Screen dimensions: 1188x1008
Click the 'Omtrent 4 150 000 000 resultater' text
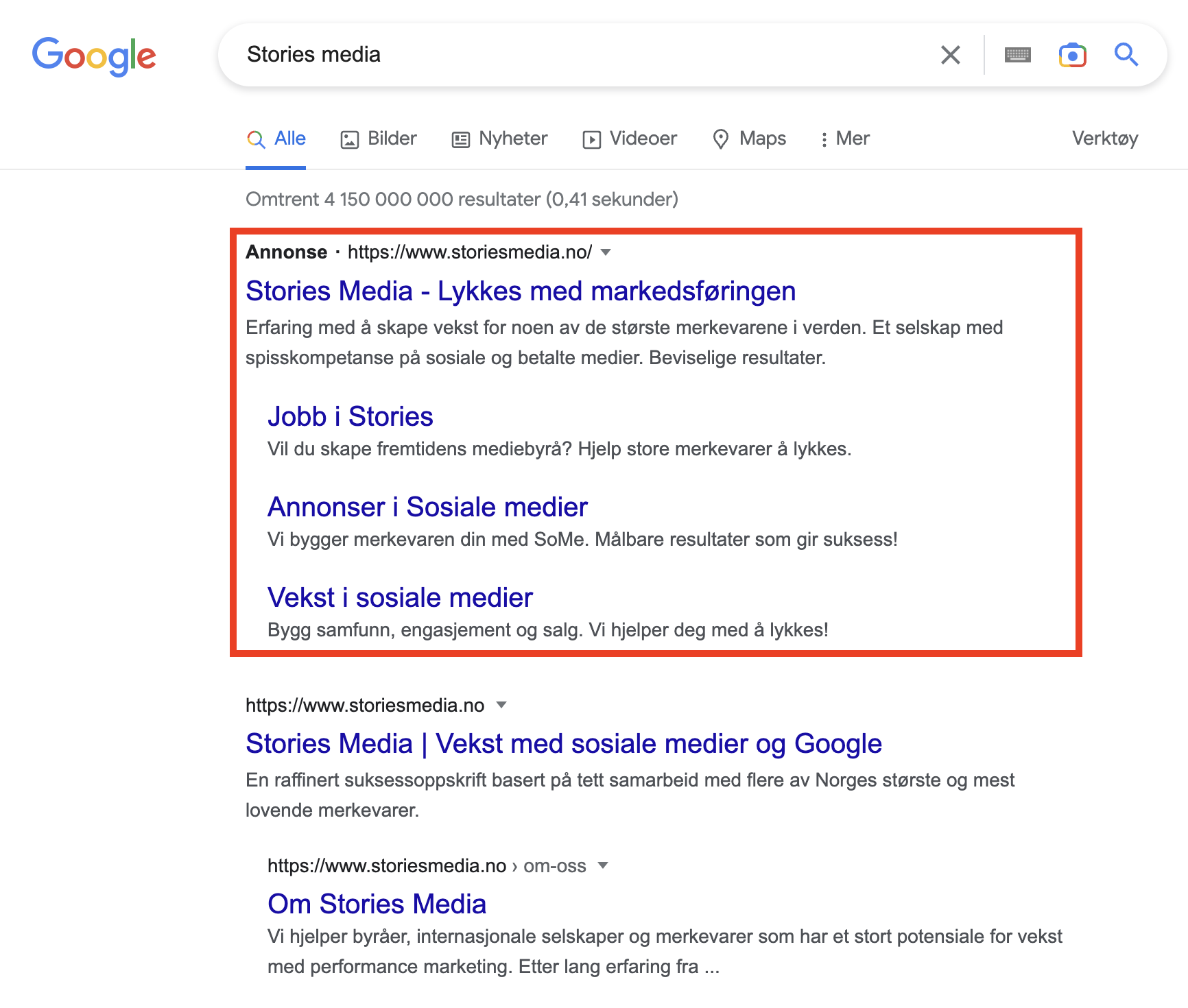click(462, 200)
